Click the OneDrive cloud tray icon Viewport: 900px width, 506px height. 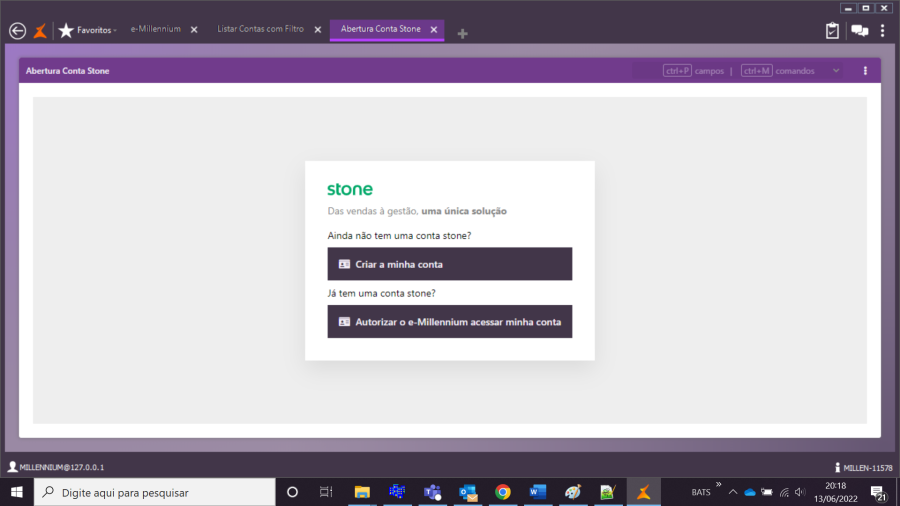(750, 492)
